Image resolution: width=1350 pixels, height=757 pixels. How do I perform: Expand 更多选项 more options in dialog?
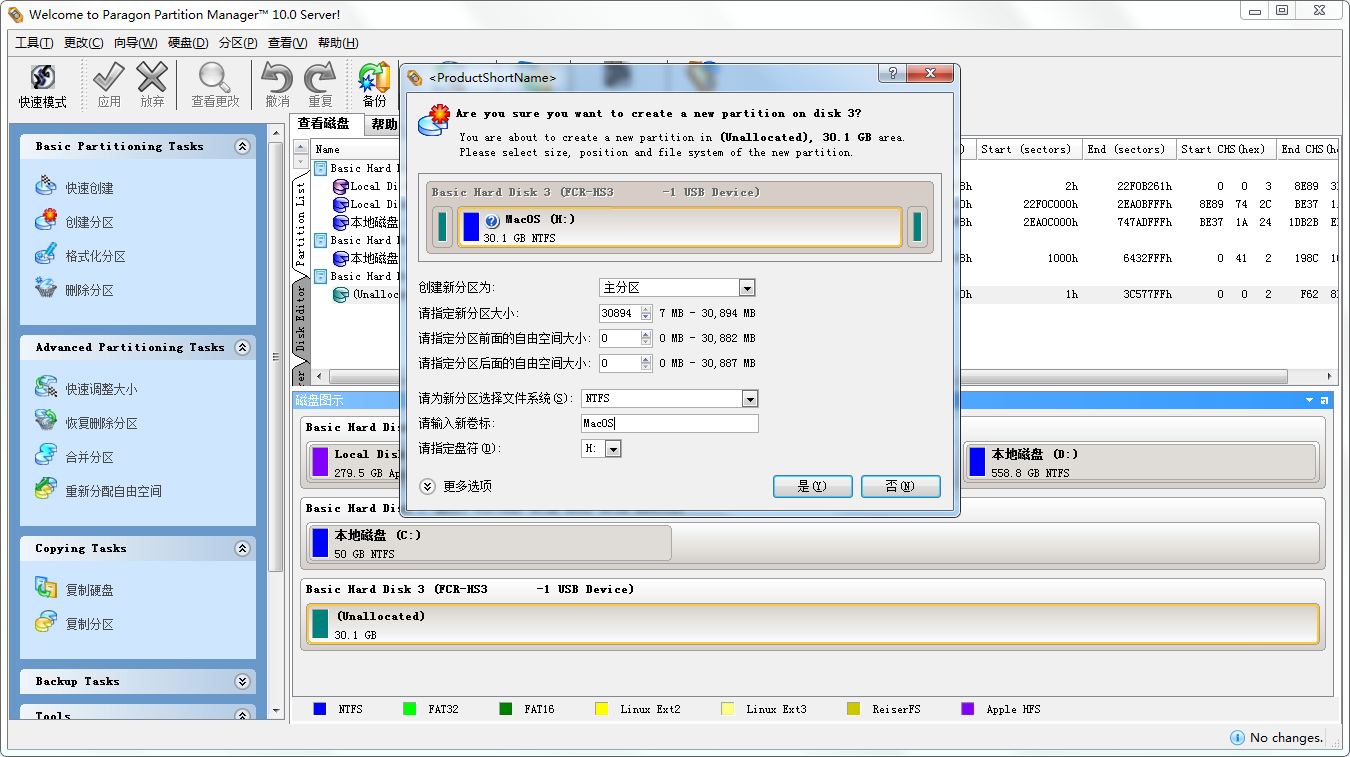click(428, 486)
